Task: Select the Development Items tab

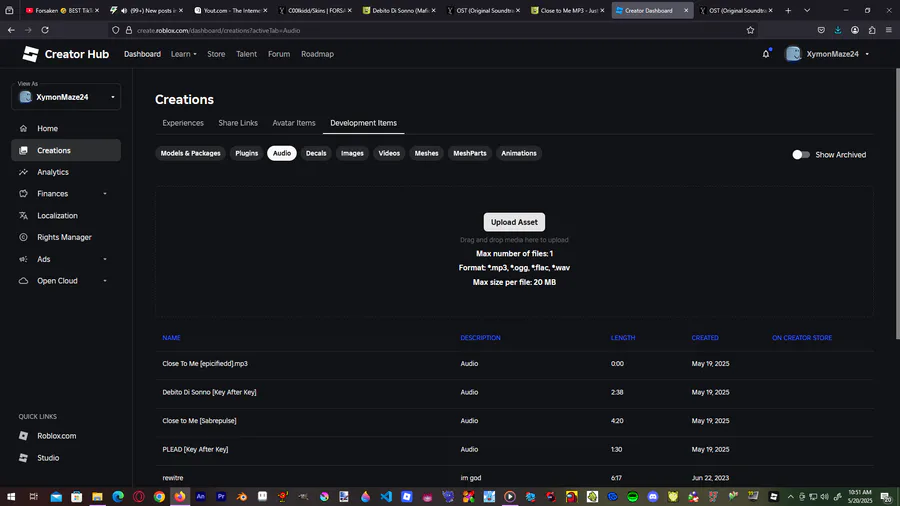Action: (363, 123)
